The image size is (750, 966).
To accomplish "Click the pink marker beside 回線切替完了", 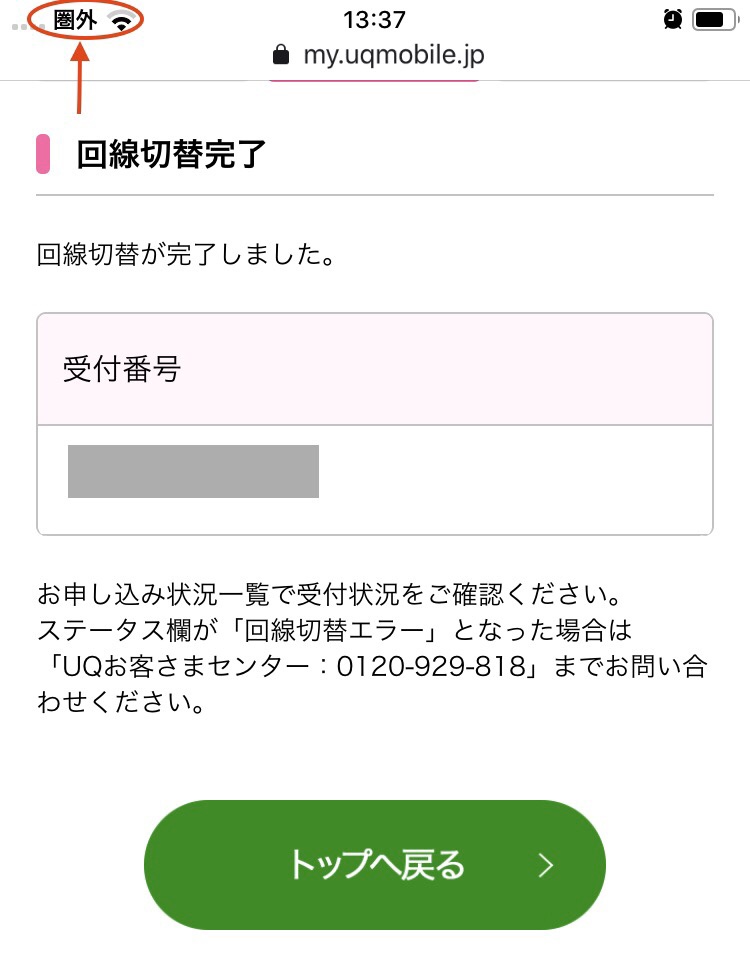I will pyautogui.click(x=43, y=155).
